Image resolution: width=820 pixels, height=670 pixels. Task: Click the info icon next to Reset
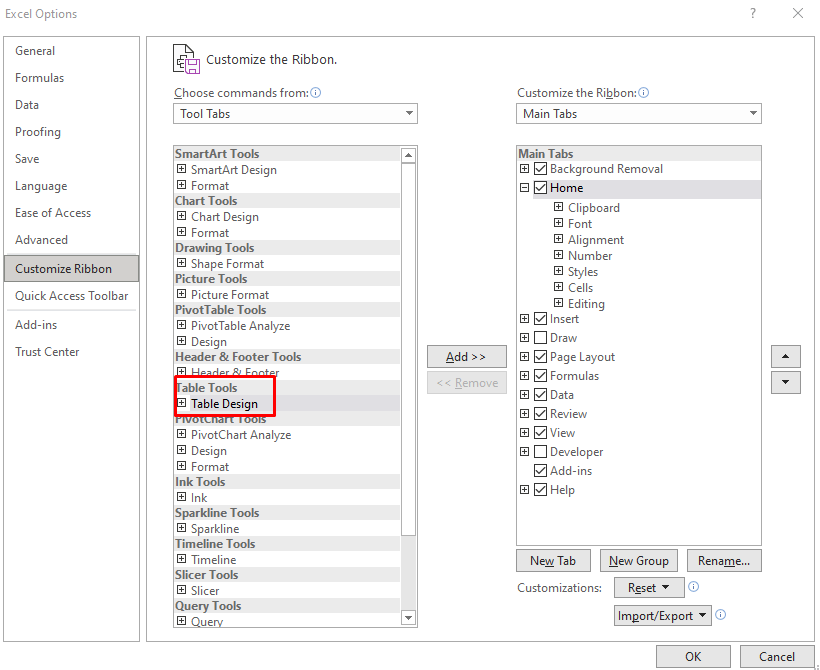coord(693,586)
